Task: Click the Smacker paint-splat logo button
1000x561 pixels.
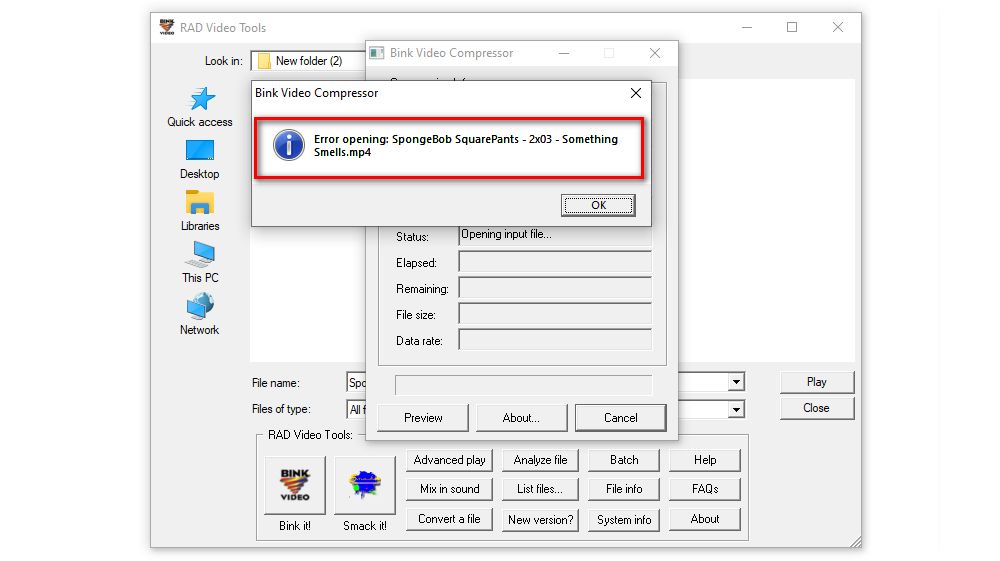Action: point(365,485)
